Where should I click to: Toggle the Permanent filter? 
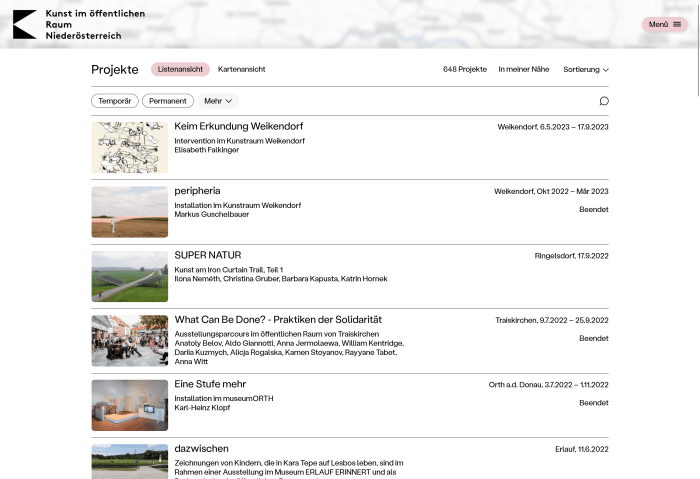(x=168, y=101)
